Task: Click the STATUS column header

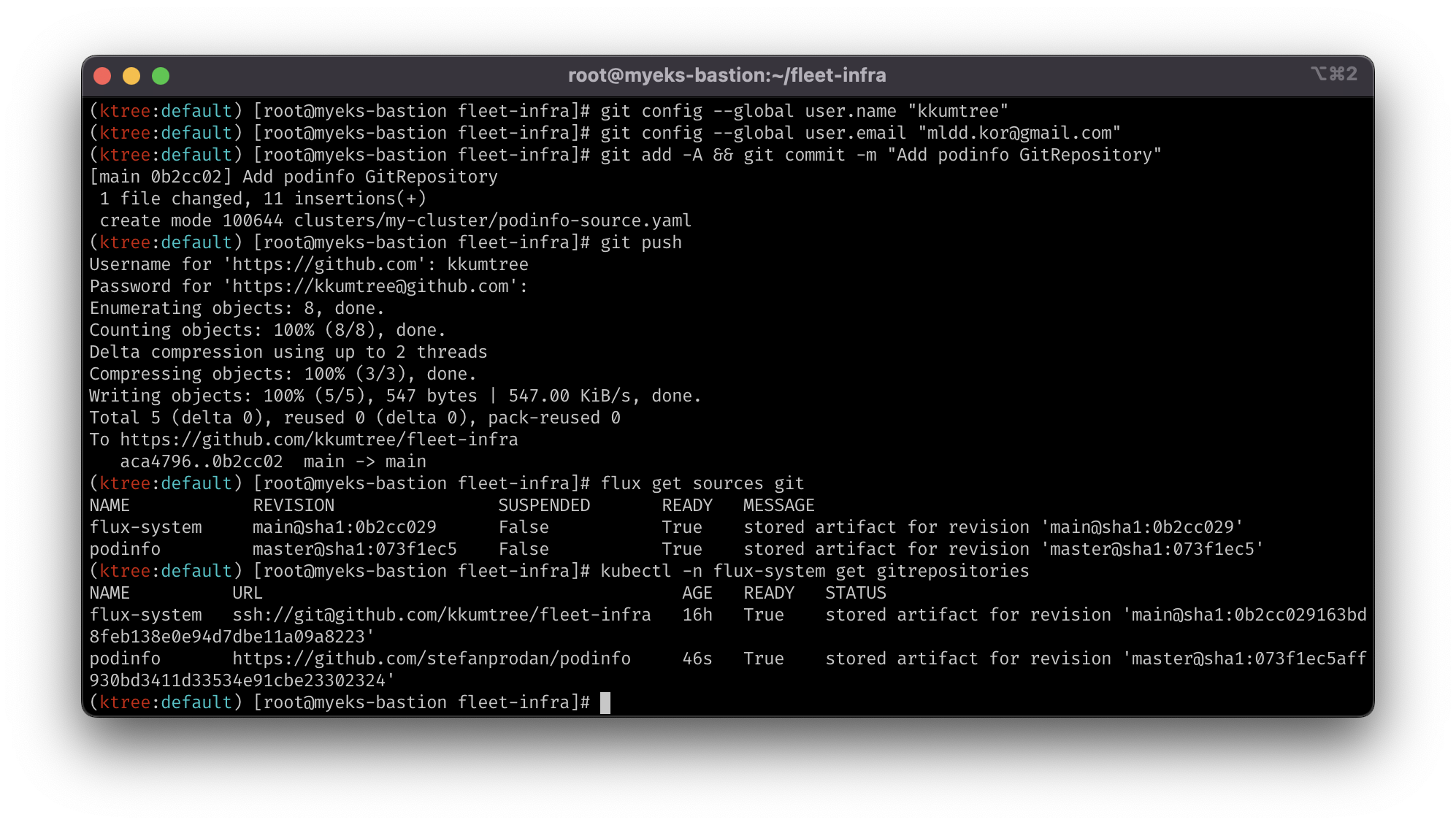Action: 856,593
